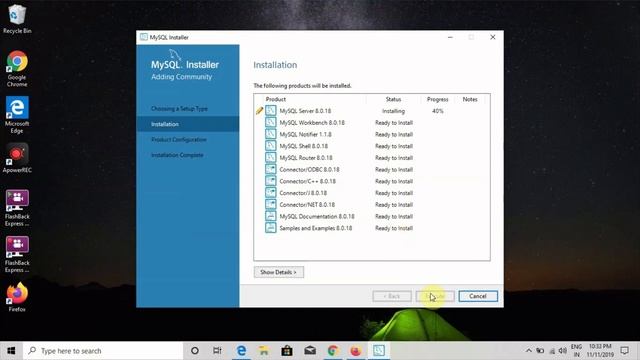Click the Samples and Examples 8.0.18 name
This screenshot has height=360, width=640.
point(316,228)
